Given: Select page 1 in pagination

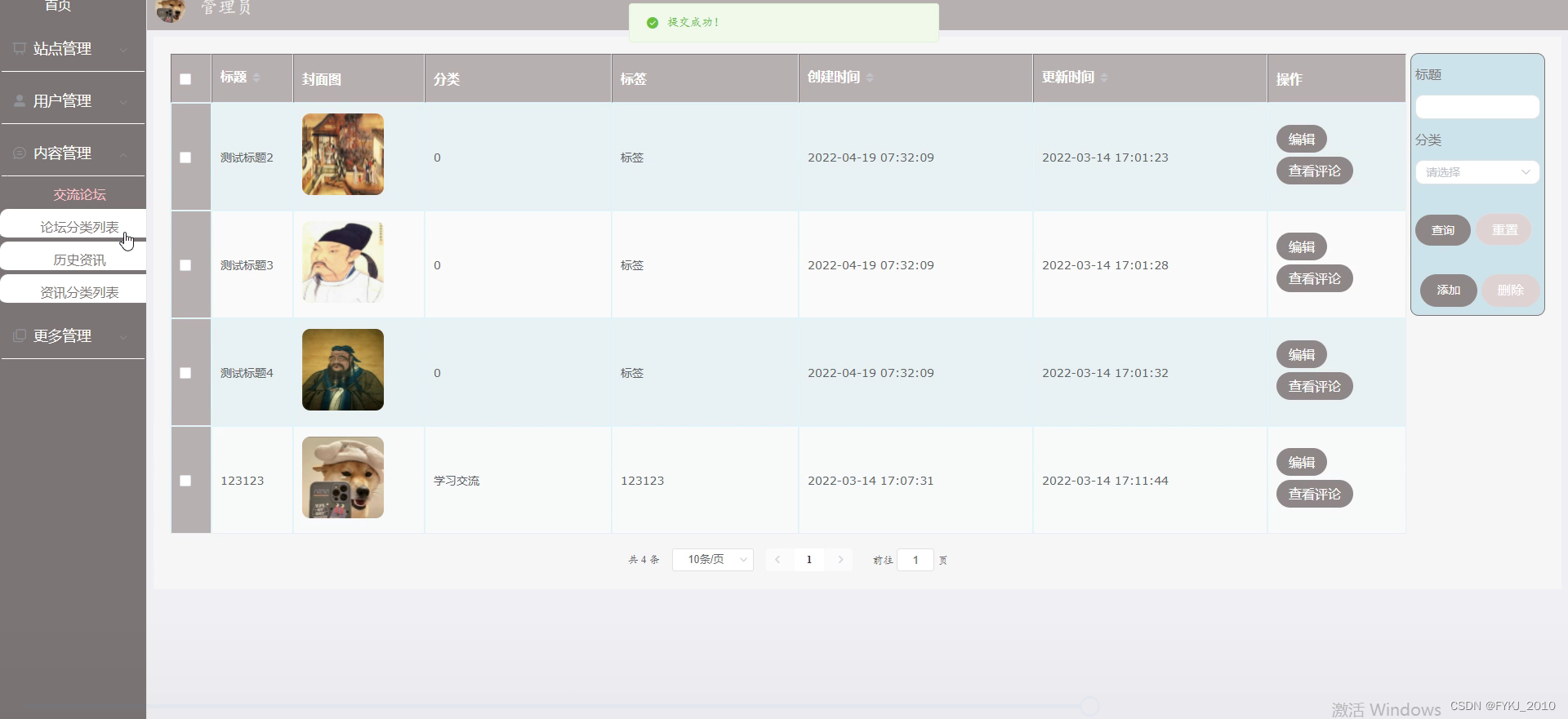Looking at the screenshot, I should pyautogui.click(x=809, y=560).
